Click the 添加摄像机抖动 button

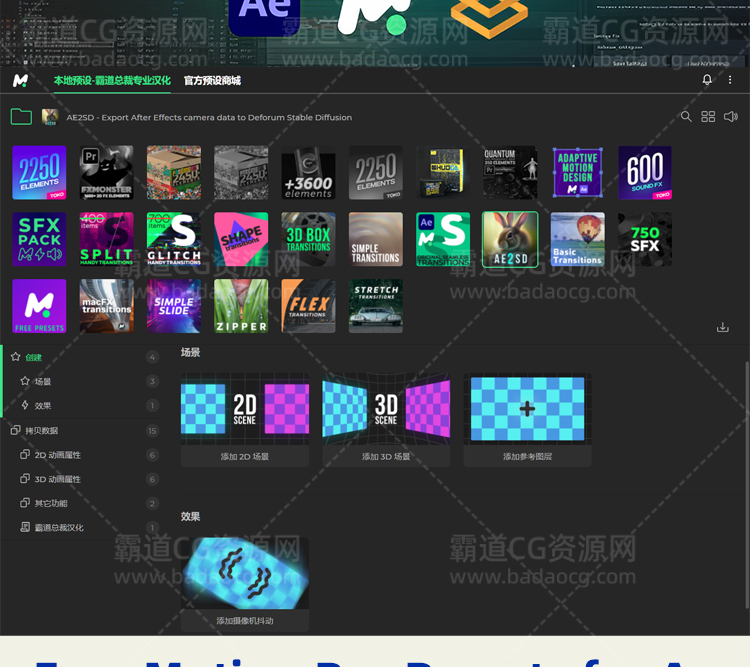point(245,621)
